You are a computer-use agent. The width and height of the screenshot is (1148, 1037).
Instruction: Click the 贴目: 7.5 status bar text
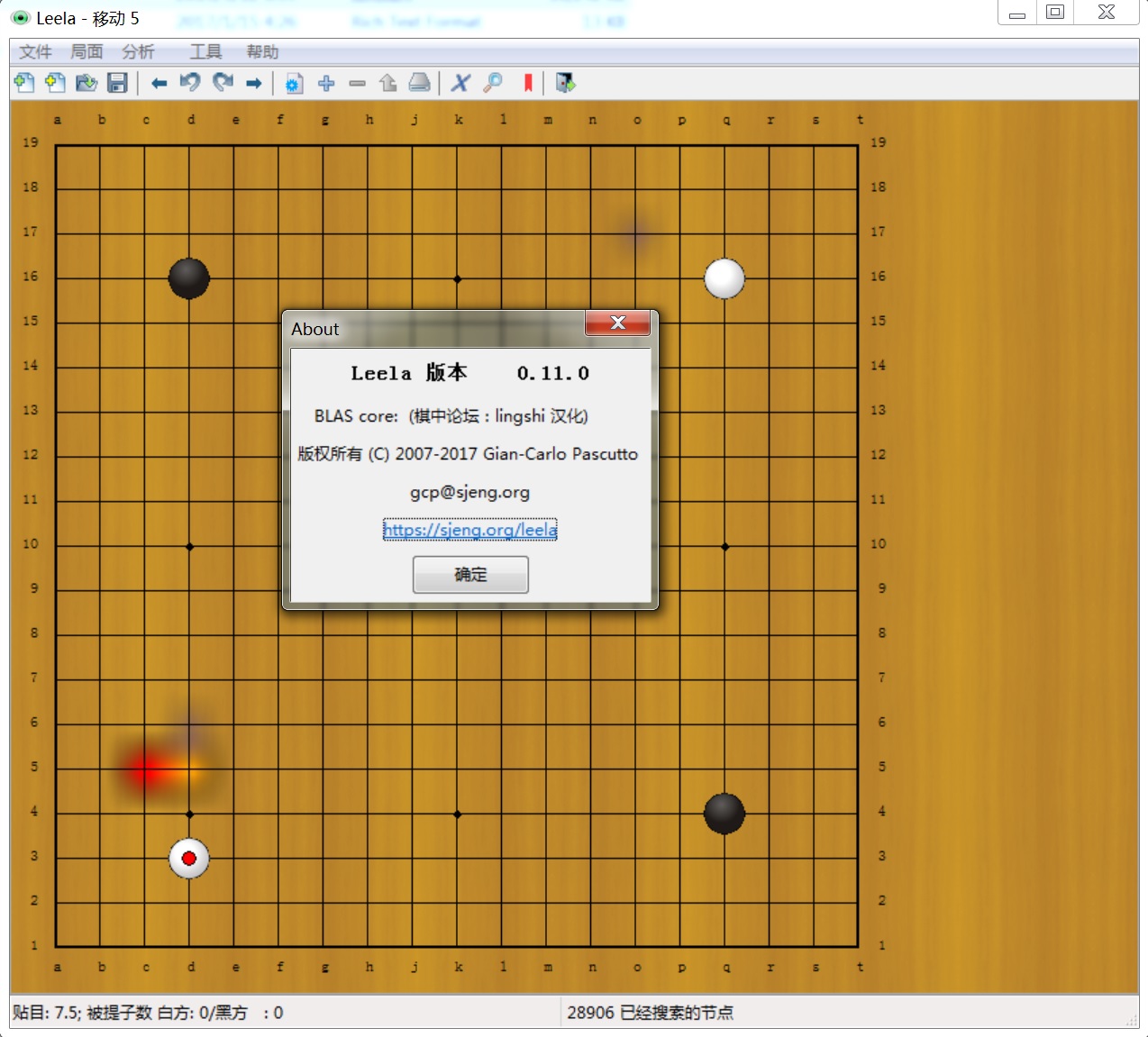pos(46,1013)
